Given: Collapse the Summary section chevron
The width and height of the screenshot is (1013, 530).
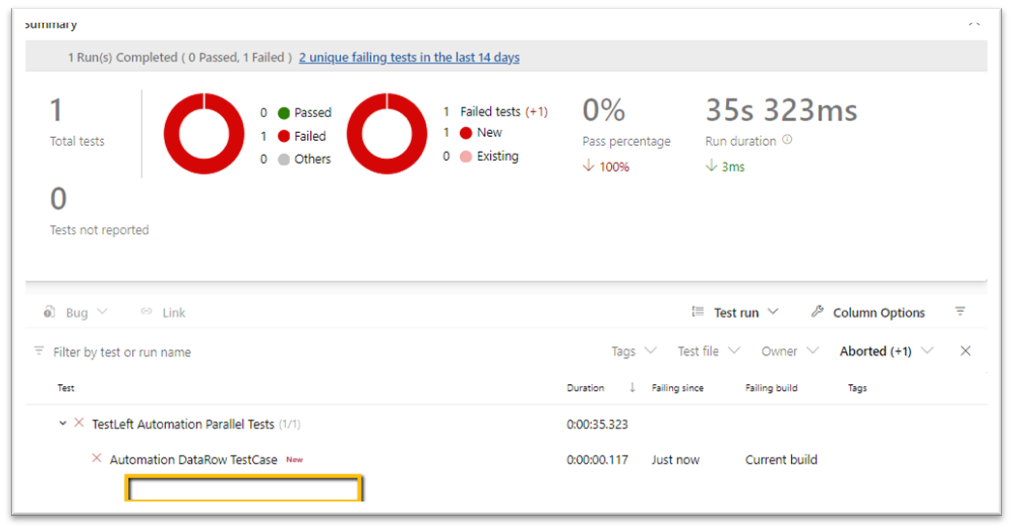Looking at the screenshot, I should coord(974,24).
